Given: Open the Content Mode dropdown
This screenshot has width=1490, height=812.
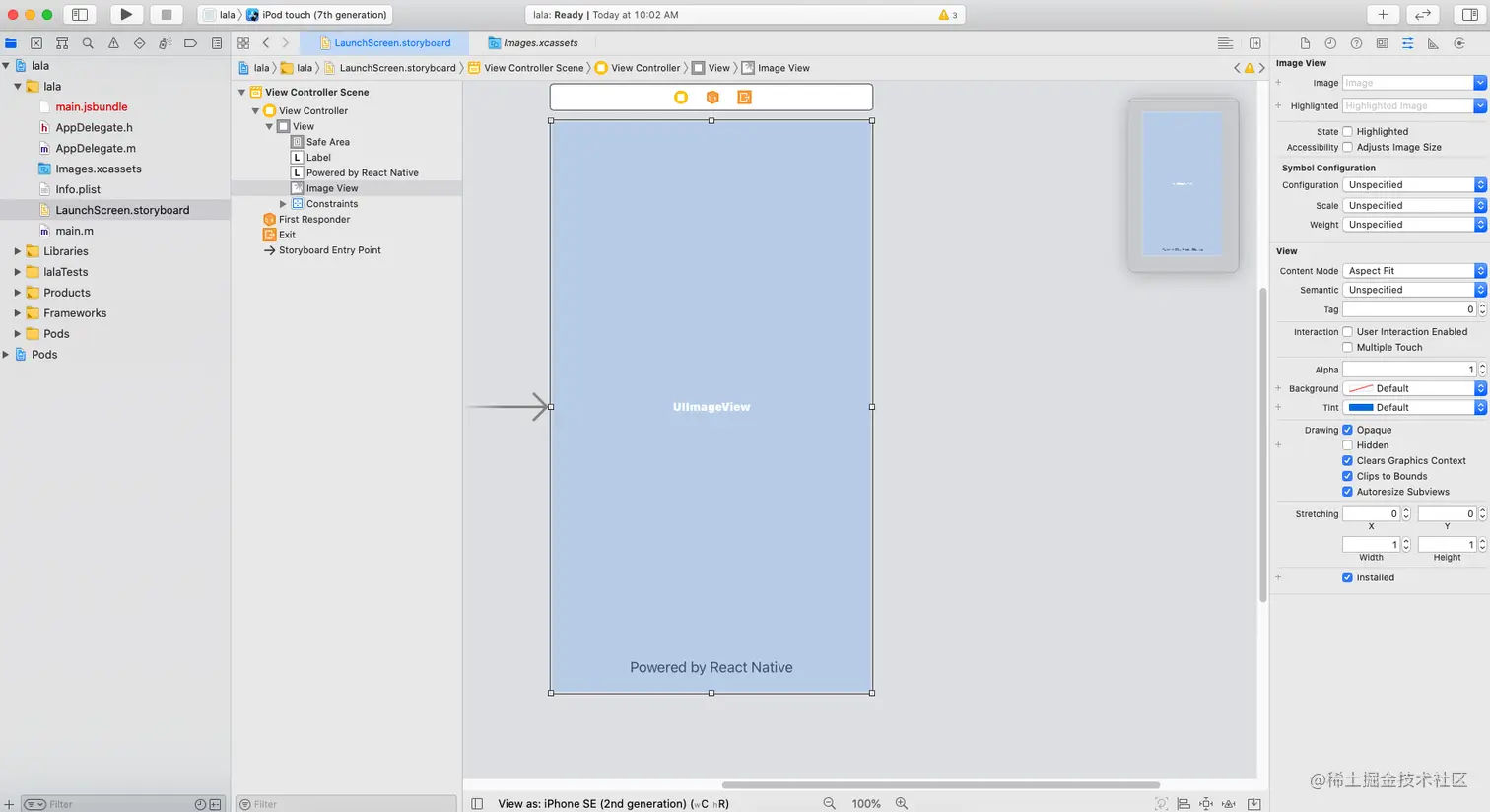Looking at the screenshot, I should 1414,271.
